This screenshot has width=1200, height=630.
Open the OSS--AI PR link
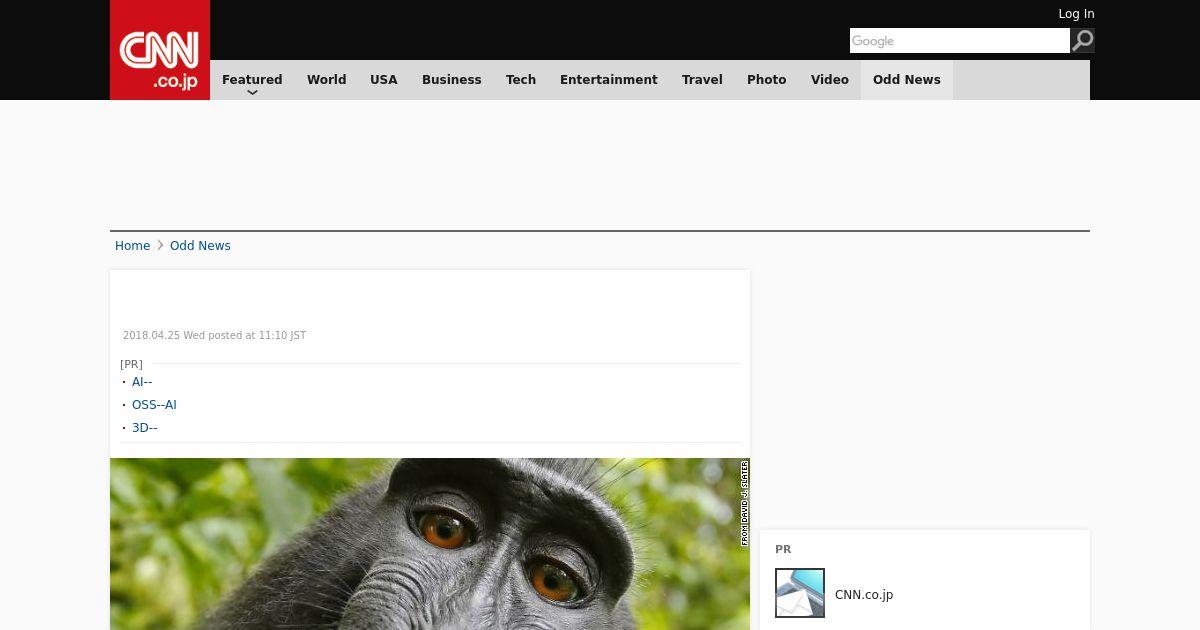point(154,405)
